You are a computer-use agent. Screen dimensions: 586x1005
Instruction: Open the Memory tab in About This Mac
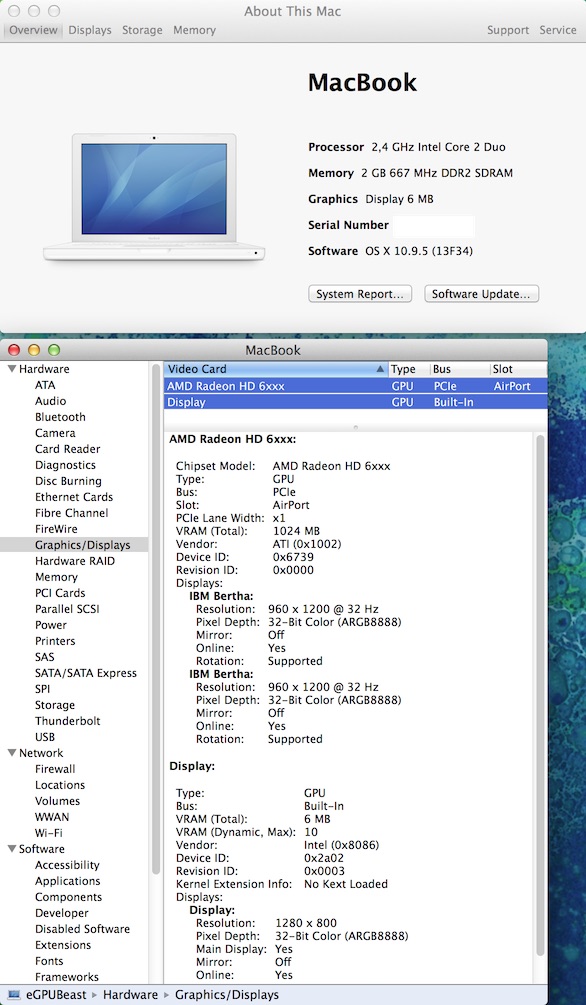[x=194, y=30]
